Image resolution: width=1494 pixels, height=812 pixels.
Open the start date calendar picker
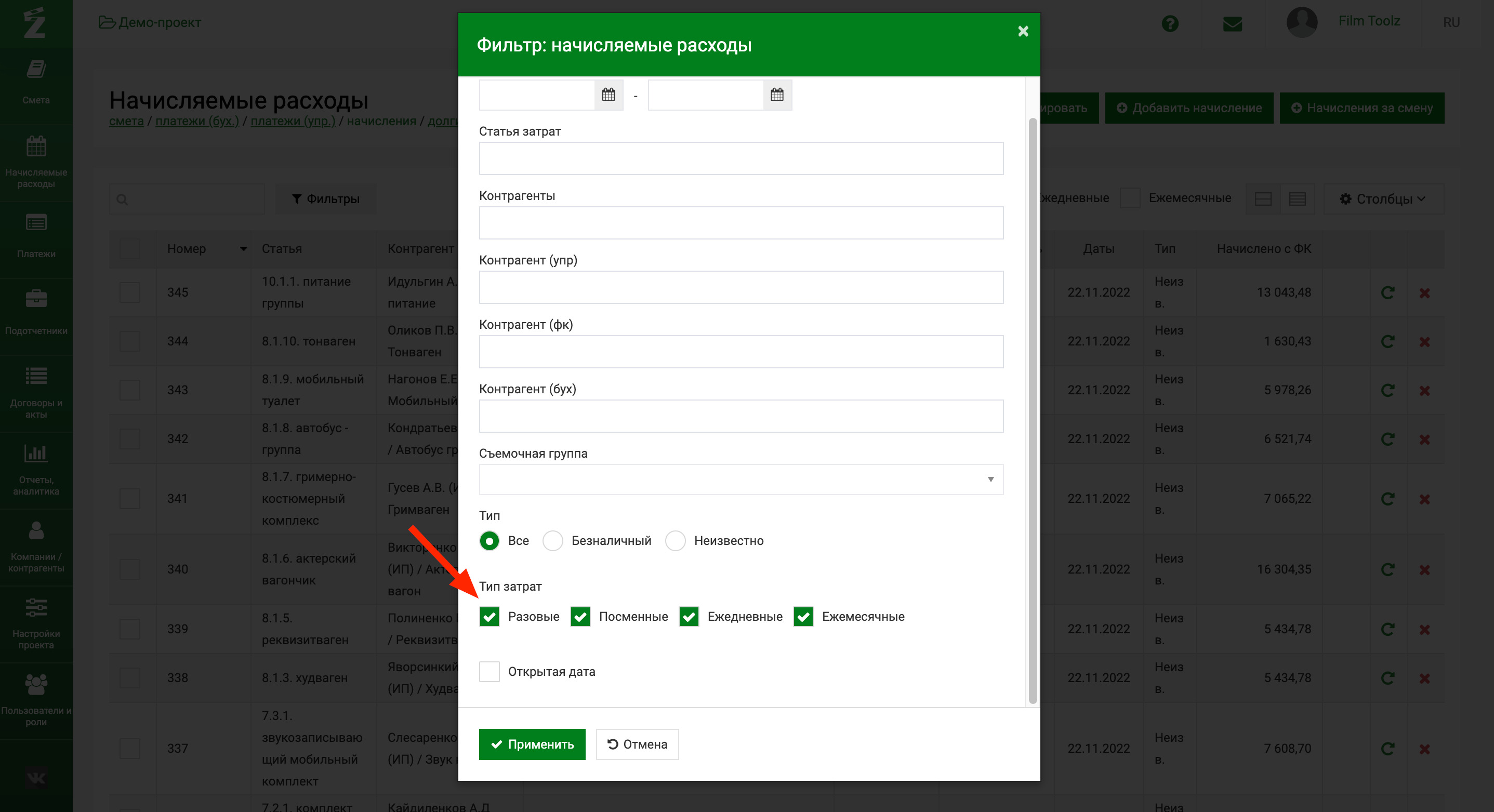coord(609,95)
